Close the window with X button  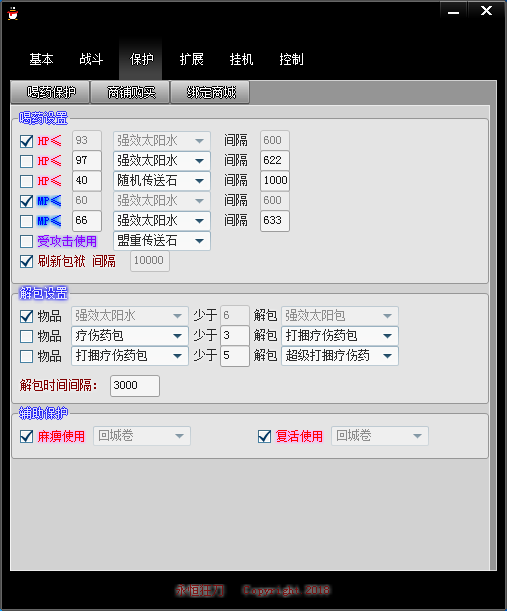[x=486, y=11]
